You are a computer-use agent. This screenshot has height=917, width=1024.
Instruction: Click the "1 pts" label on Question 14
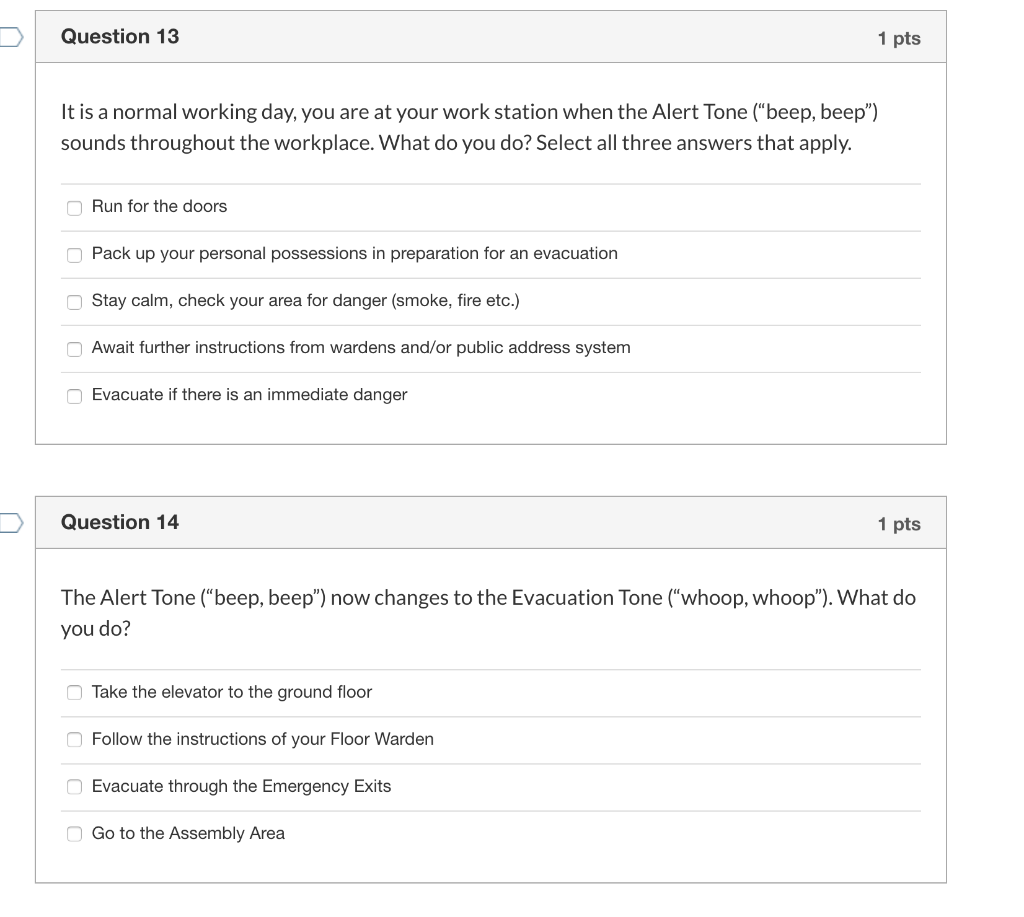click(898, 523)
